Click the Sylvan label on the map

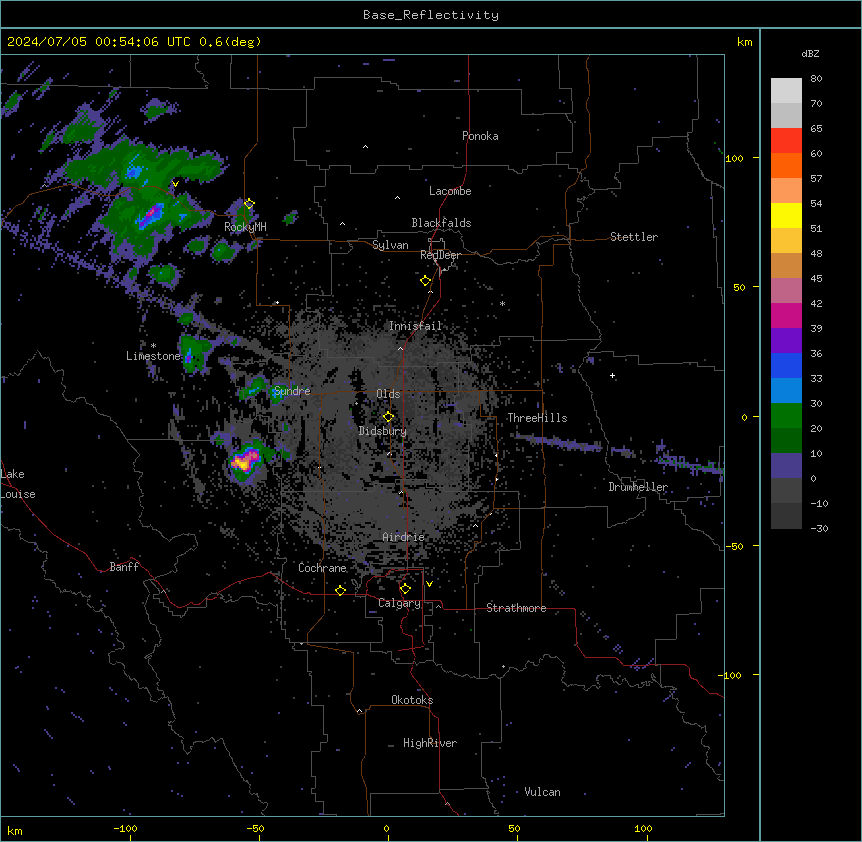(390, 245)
